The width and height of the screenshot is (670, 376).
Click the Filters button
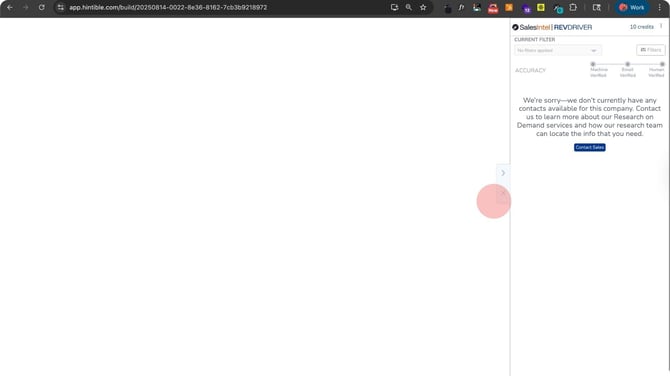tap(651, 50)
